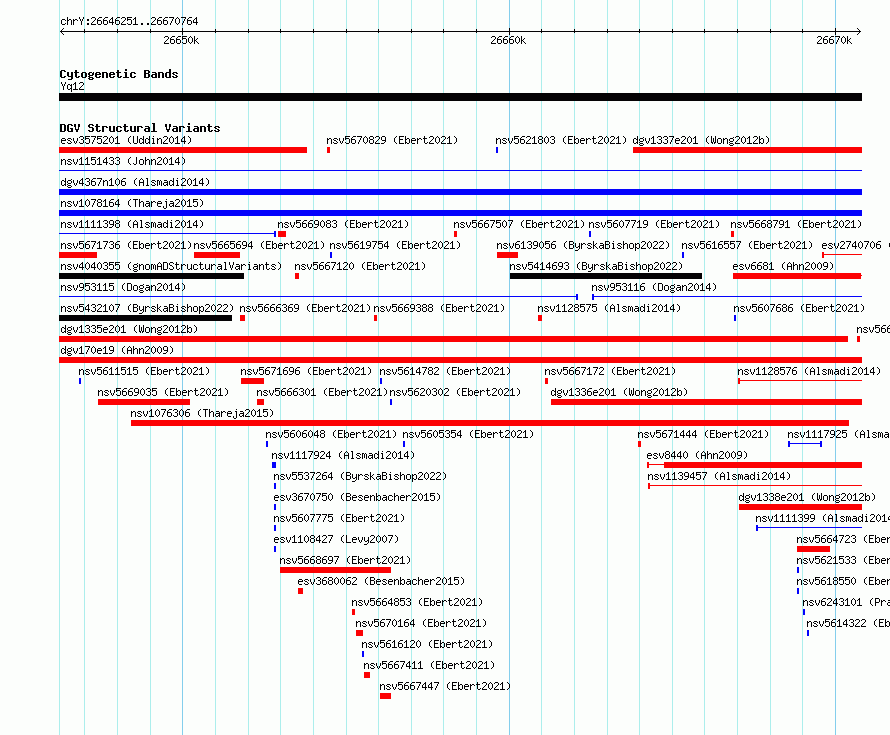Select nsv953116 (Dogan2014) label
Image resolution: width=890 pixels, height=735 pixels.
654,287
